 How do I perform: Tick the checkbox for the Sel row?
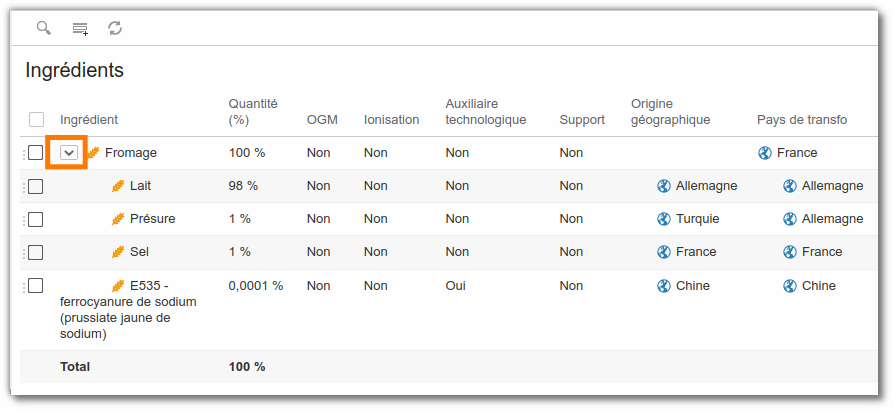(x=35, y=252)
